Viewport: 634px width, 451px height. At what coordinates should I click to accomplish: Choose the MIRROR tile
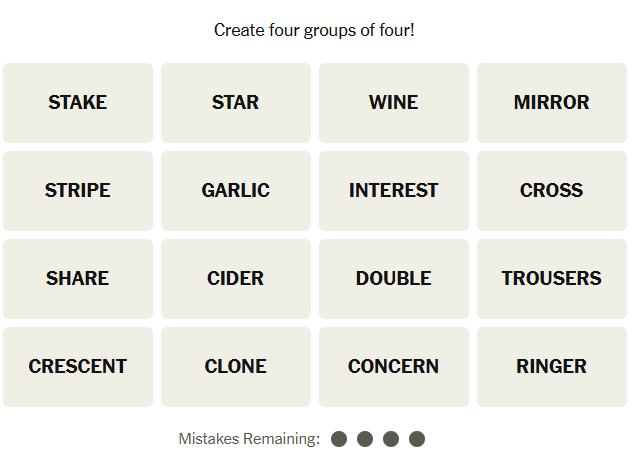click(x=552, y=103)
